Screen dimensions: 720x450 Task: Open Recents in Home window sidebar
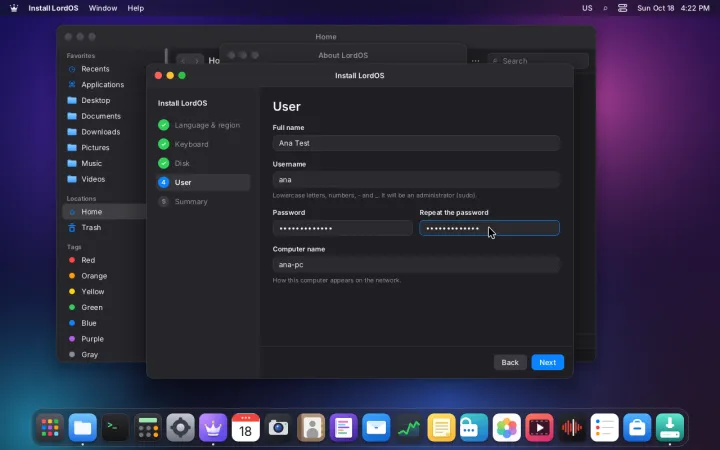point(104,69)
